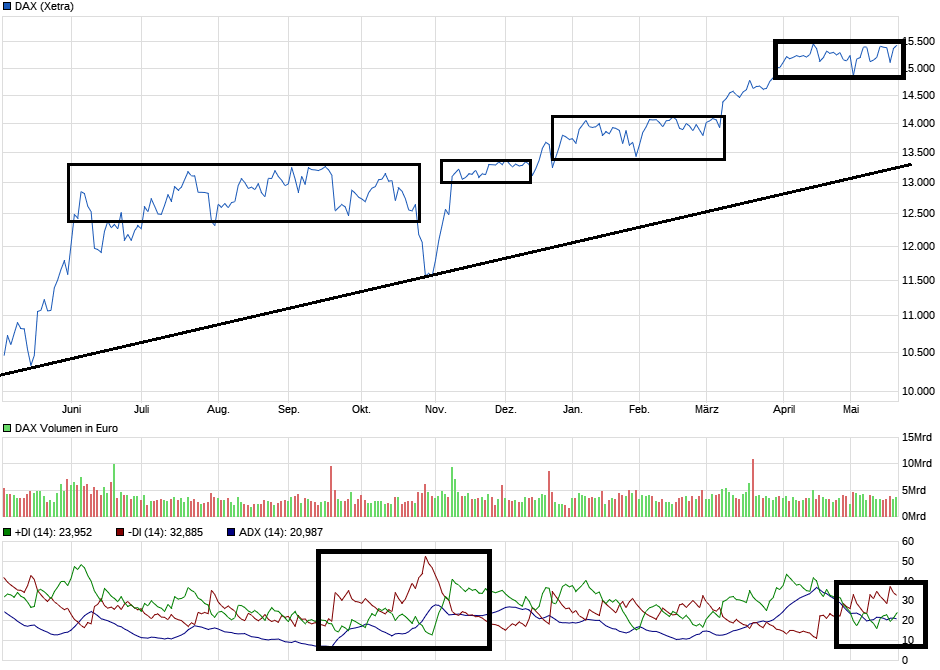Click the blue DAX (Xetra) legend swatch

tap(7, 7)
